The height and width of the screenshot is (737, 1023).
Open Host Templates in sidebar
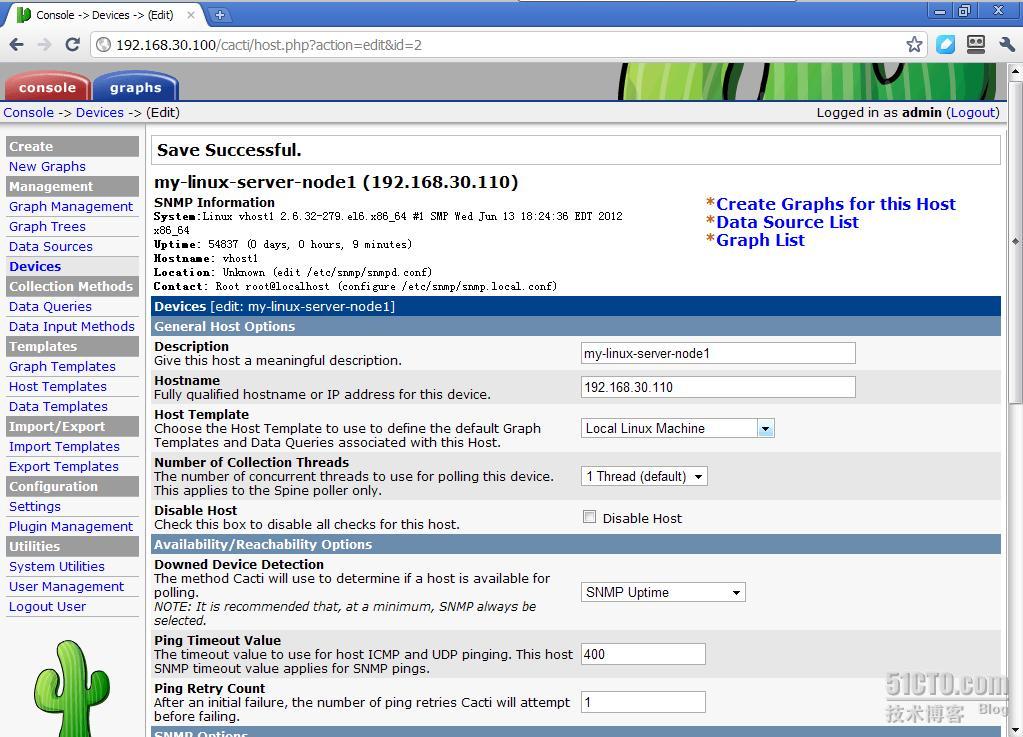57,386
